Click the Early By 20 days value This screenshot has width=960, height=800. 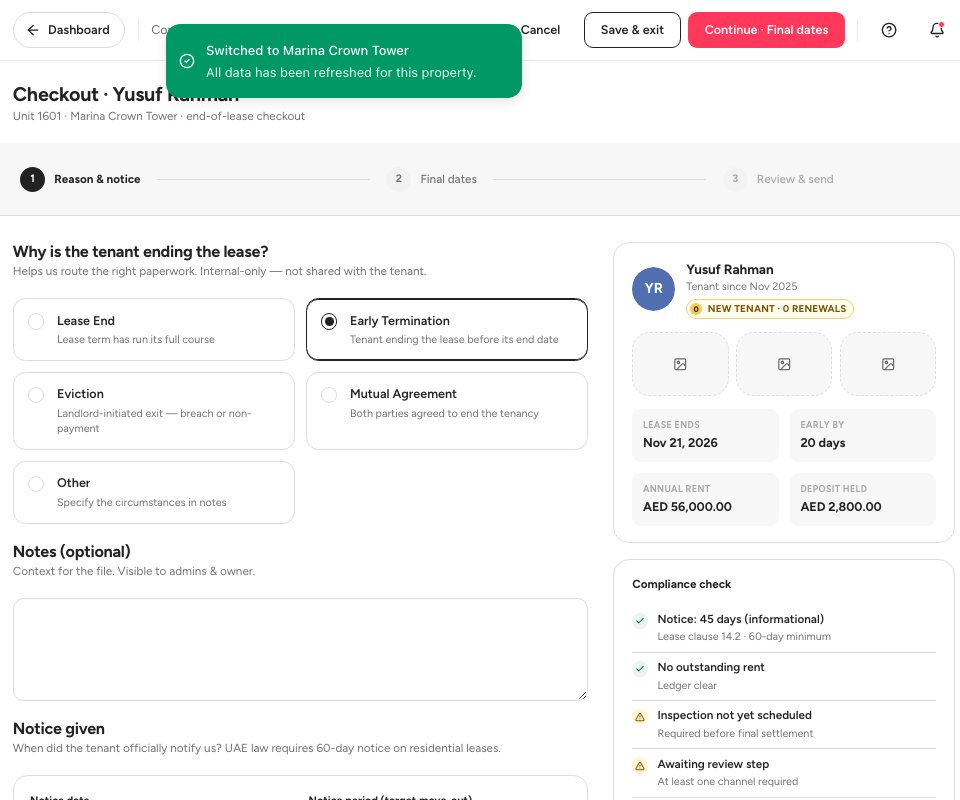tap(822, 443)
